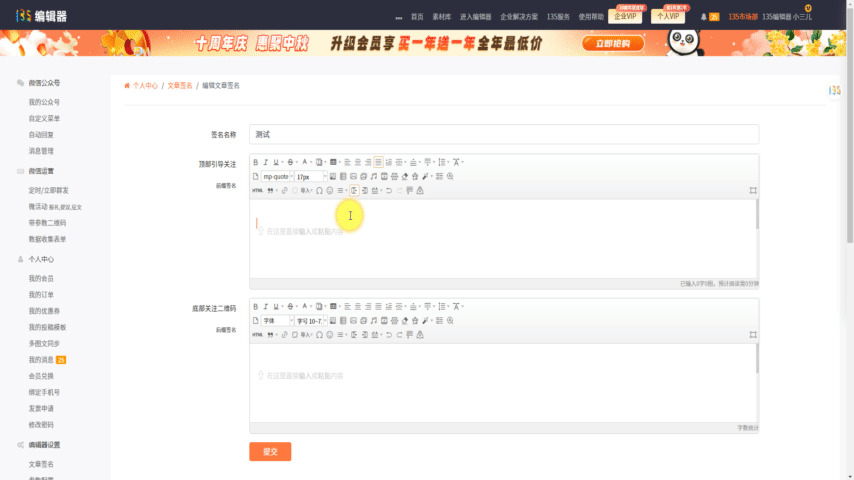Insert hyperlink in top editor
Screen dimensions: 854x480
[284, 191]
